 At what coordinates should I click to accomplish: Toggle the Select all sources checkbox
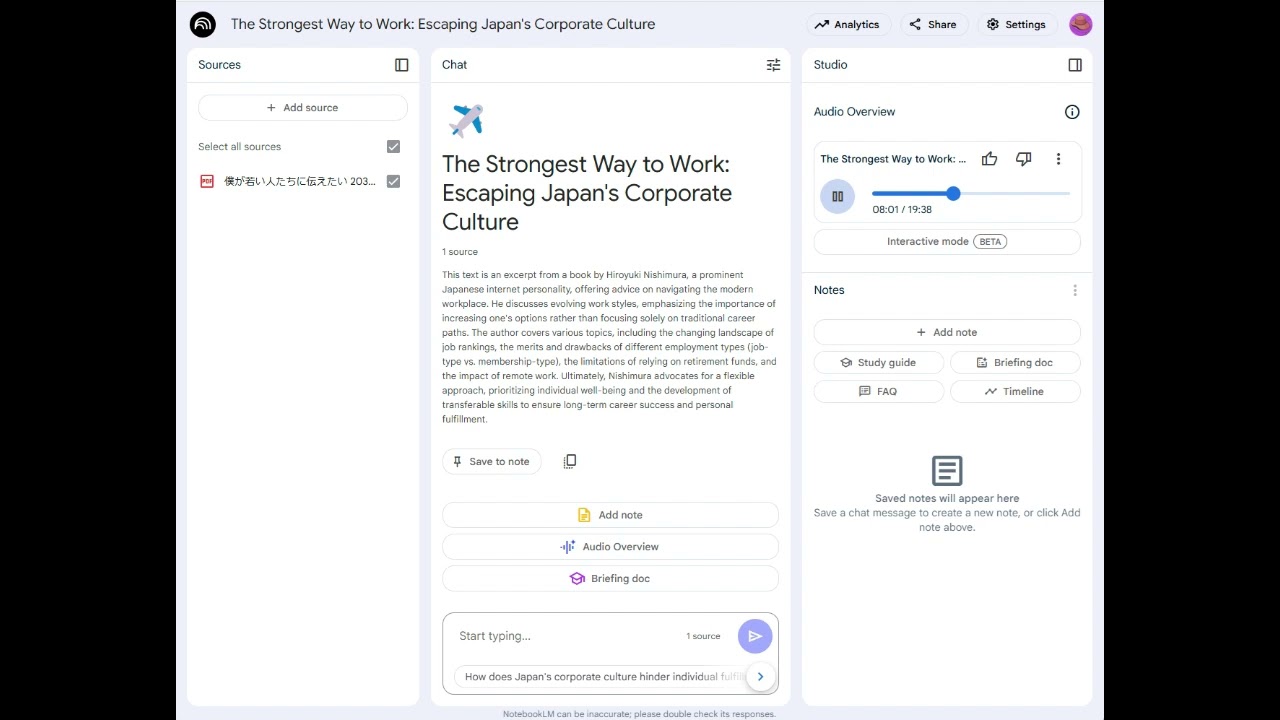pyautogui.click(x=393, y=147)
